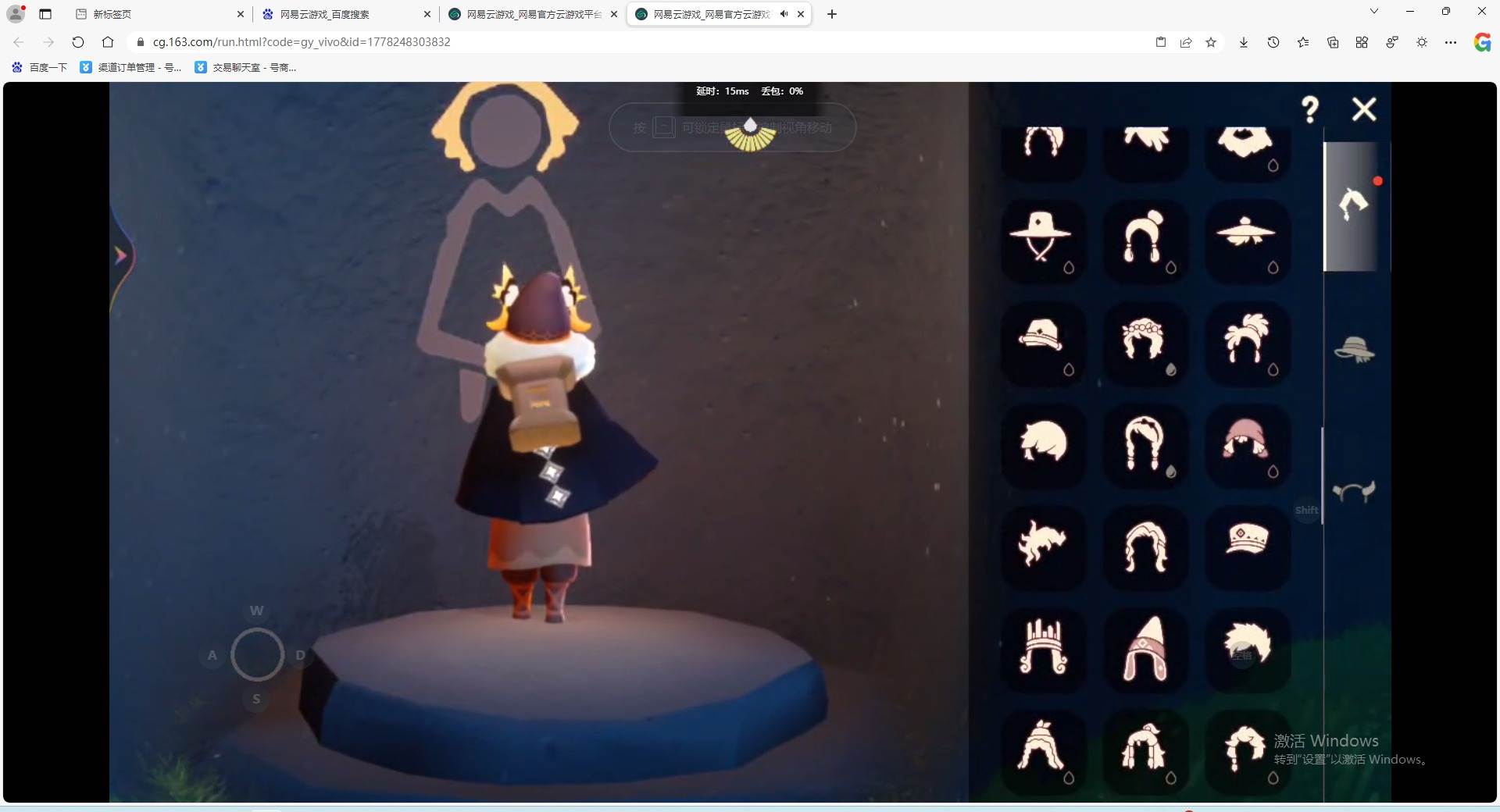Screen dimensions: 1500x812
Task: Close the 新标签页 tab
Action: [x=241, y=14]
